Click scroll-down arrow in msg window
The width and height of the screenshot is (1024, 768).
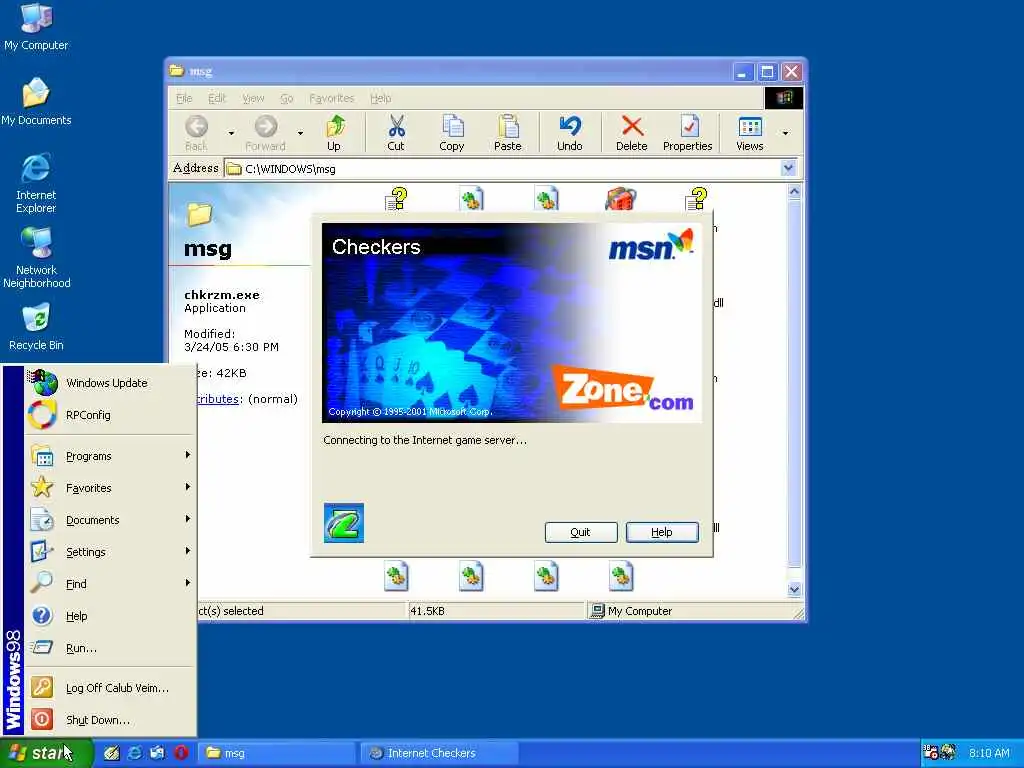point(794,589)
